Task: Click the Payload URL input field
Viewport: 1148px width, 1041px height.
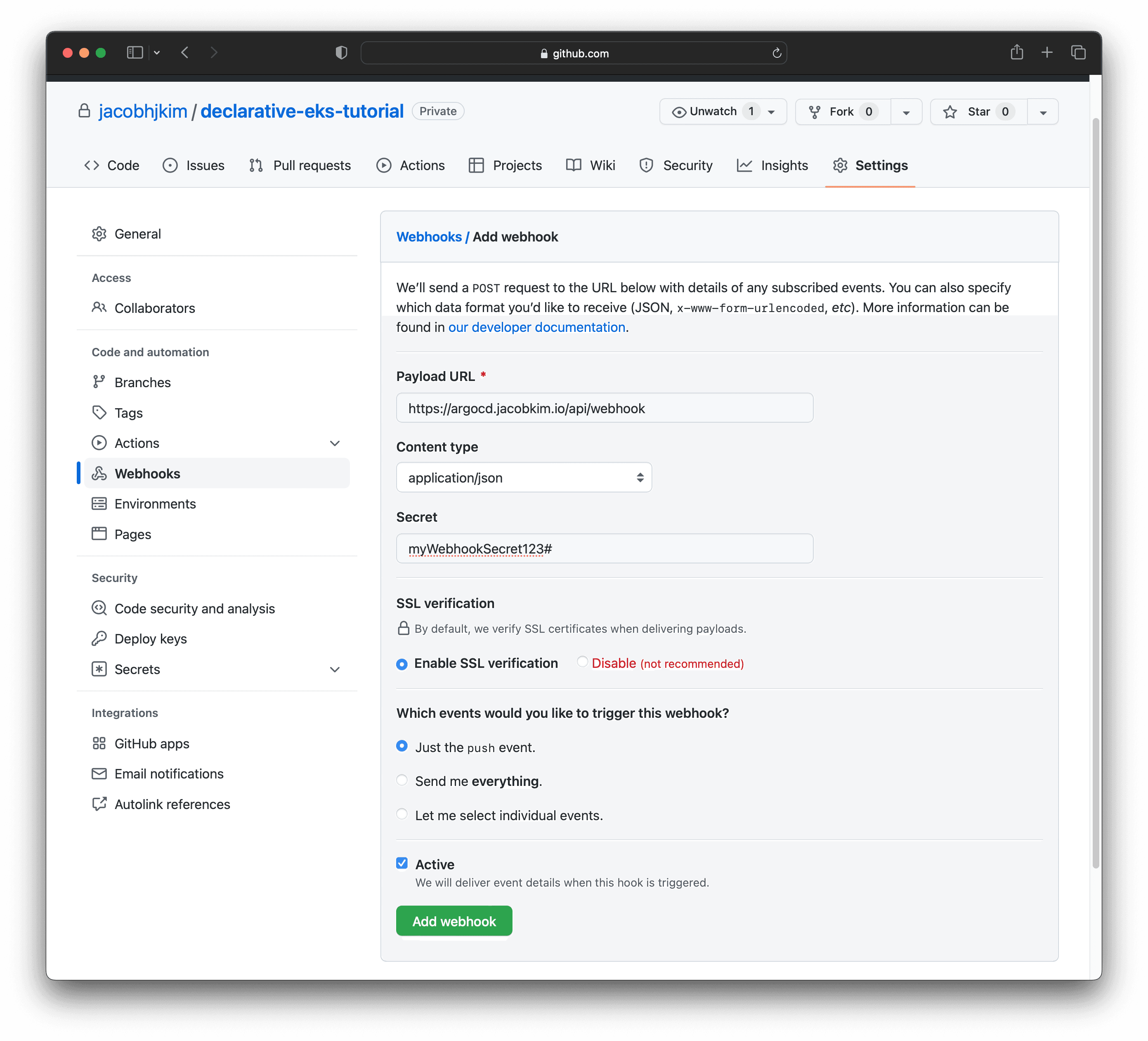Action: (604, 408)
